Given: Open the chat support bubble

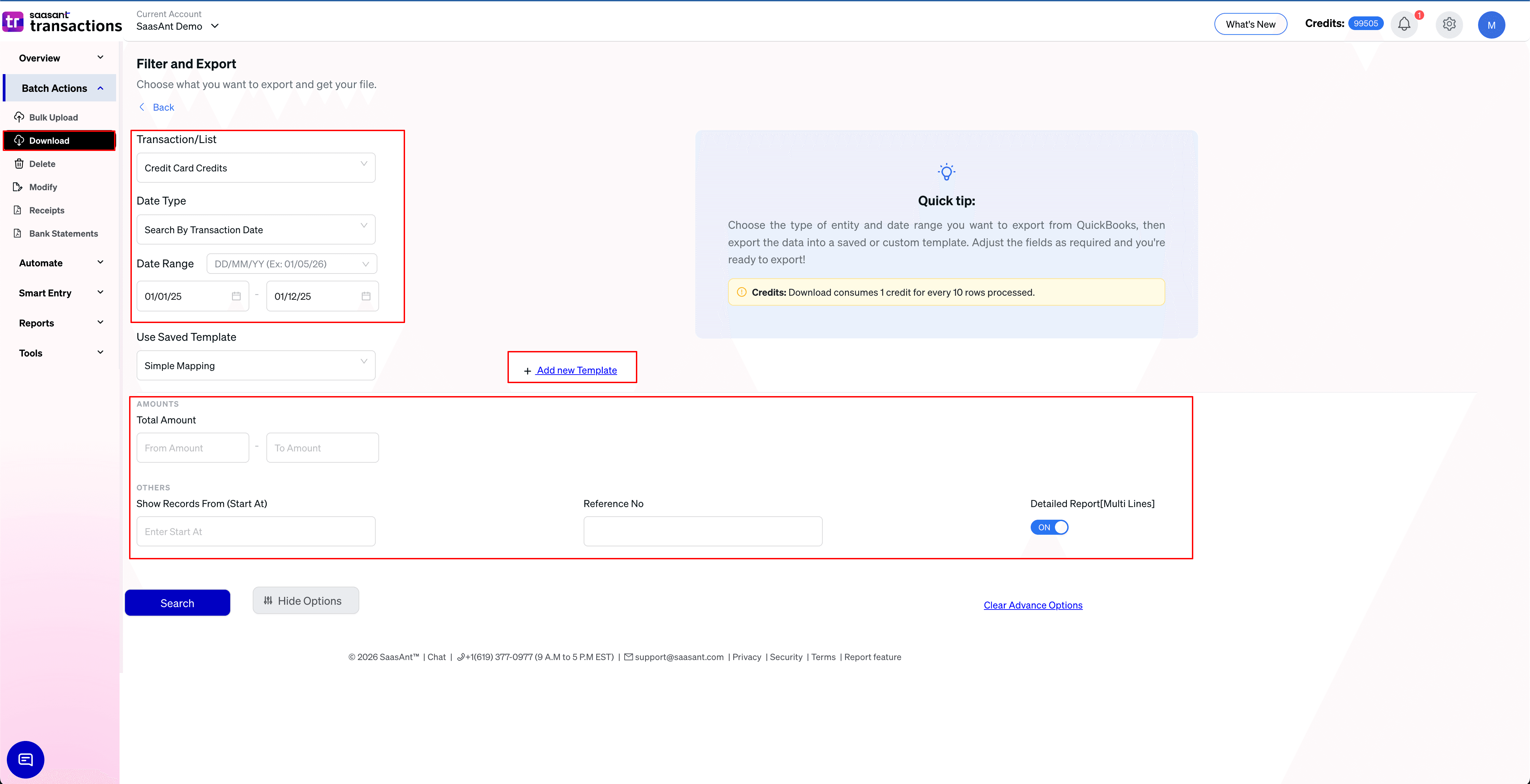Looking at the screenshot, I should [x=25, y=759].
